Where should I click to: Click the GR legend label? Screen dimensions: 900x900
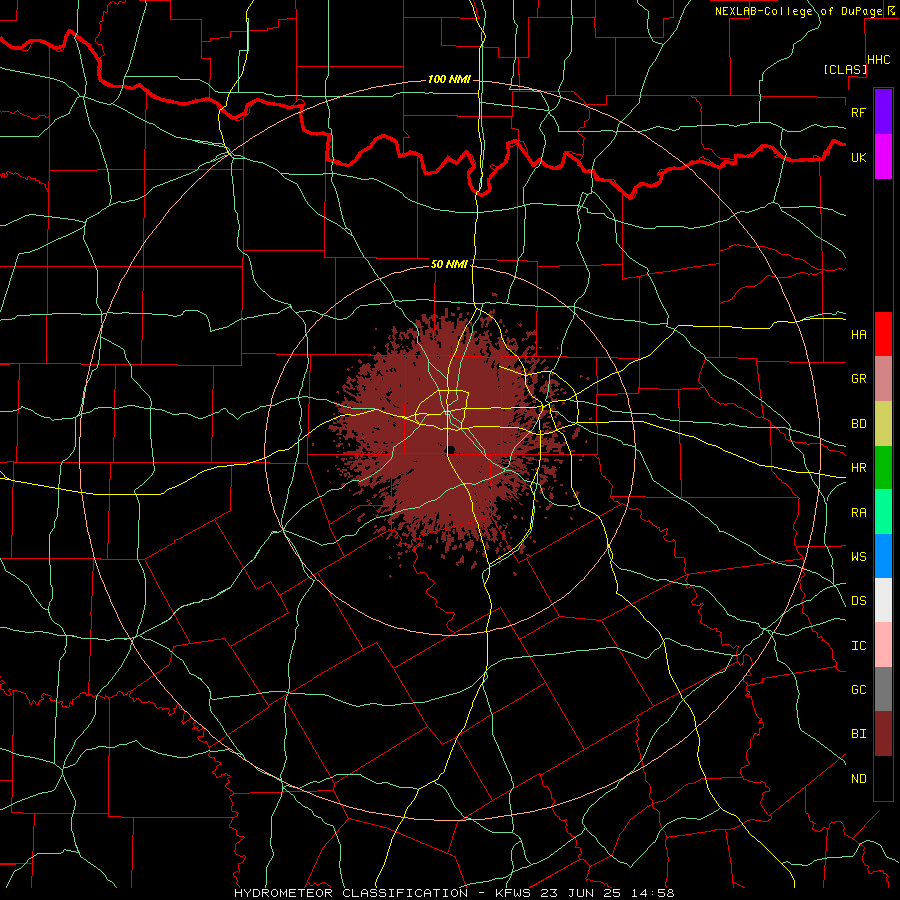click(x=858, y=379)
